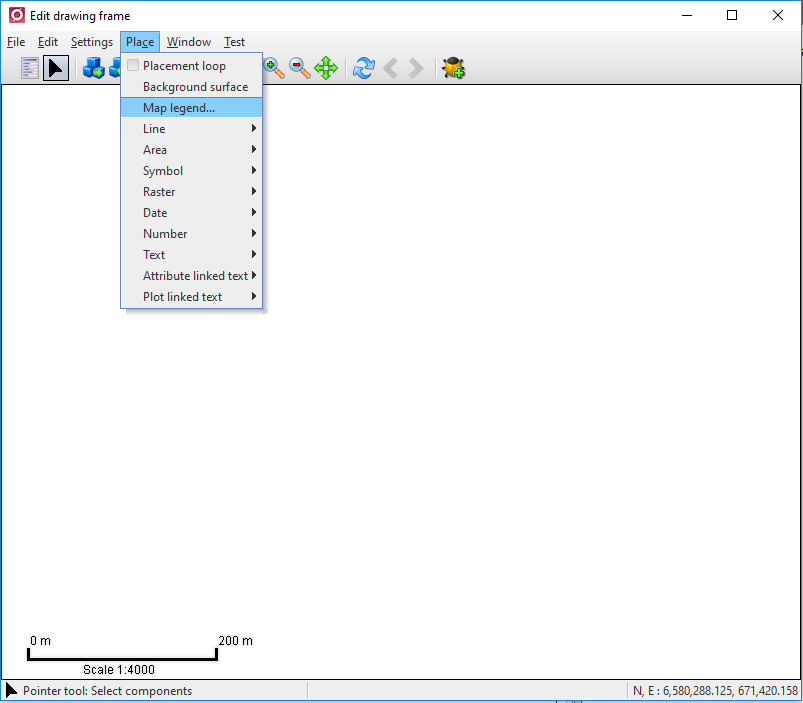
Task: Click the previous view arrow icon
Action: tap(390, 68)
